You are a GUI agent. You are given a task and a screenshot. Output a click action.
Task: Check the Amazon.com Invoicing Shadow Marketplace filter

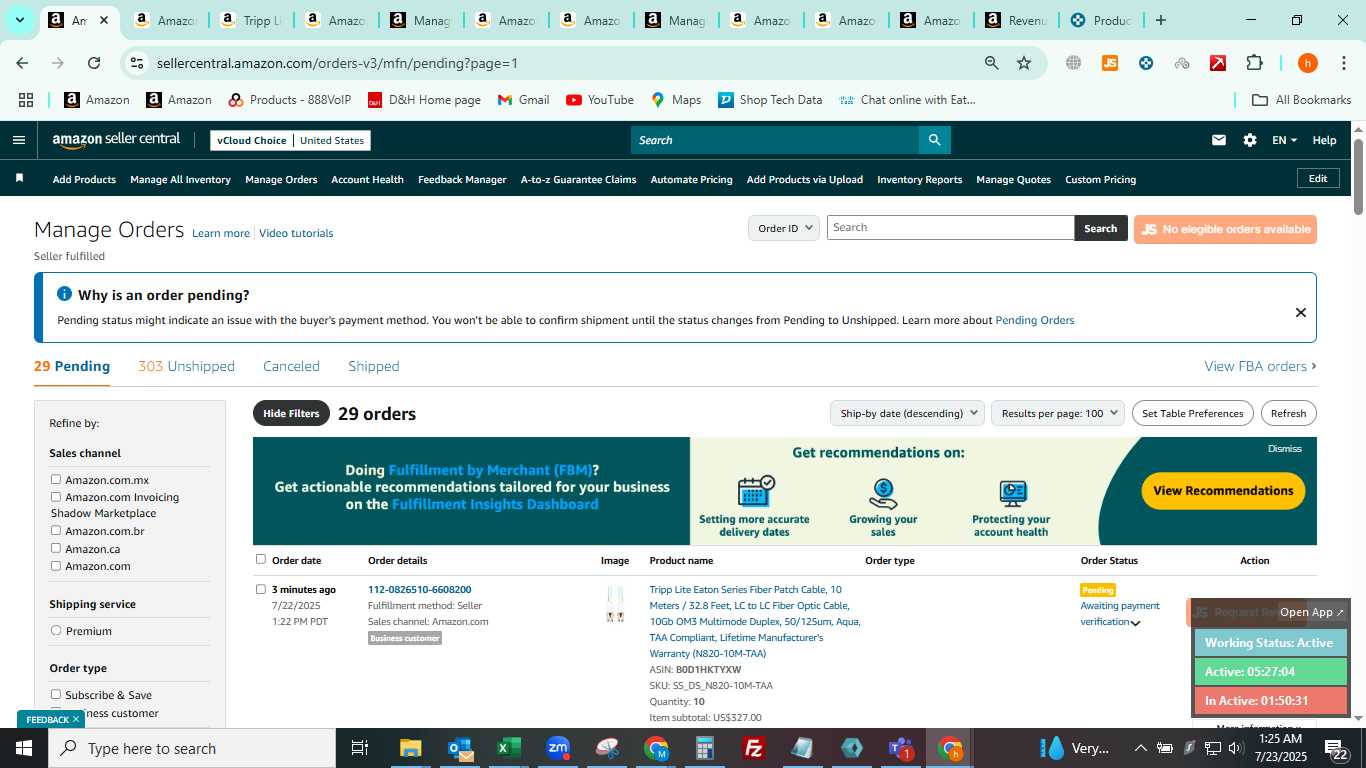click(56, 496)
